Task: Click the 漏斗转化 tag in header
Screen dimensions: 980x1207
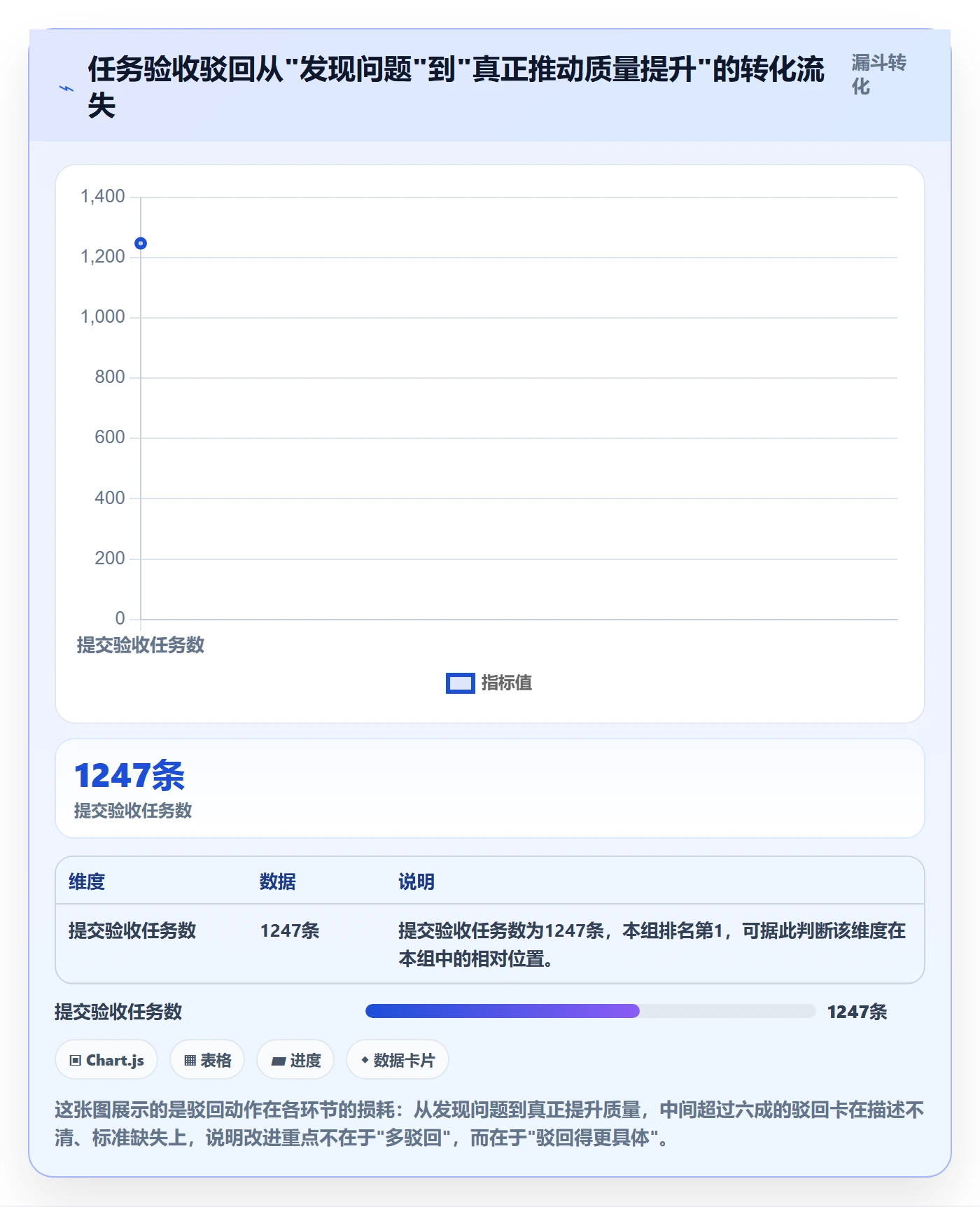Action: click(x=878, y=74)
